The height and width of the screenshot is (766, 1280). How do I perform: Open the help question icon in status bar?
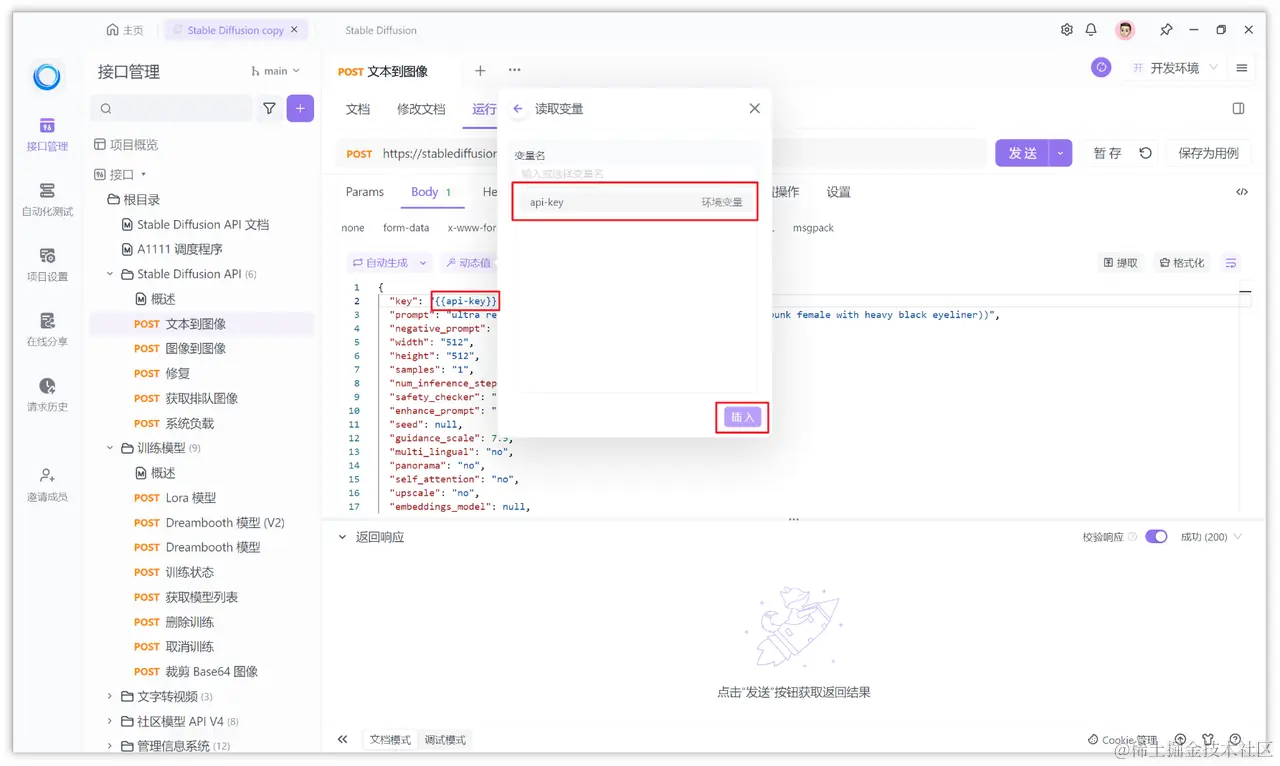pos(1235,739)
